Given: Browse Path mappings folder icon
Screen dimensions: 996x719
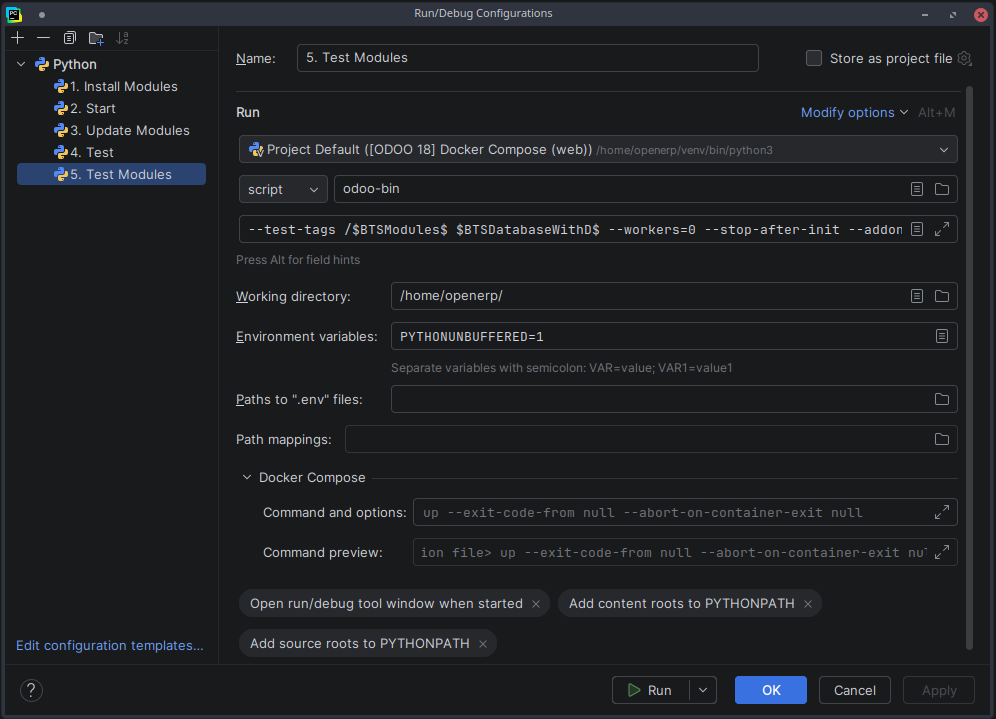Looking at the screenshot, I should tap(942, 439).
